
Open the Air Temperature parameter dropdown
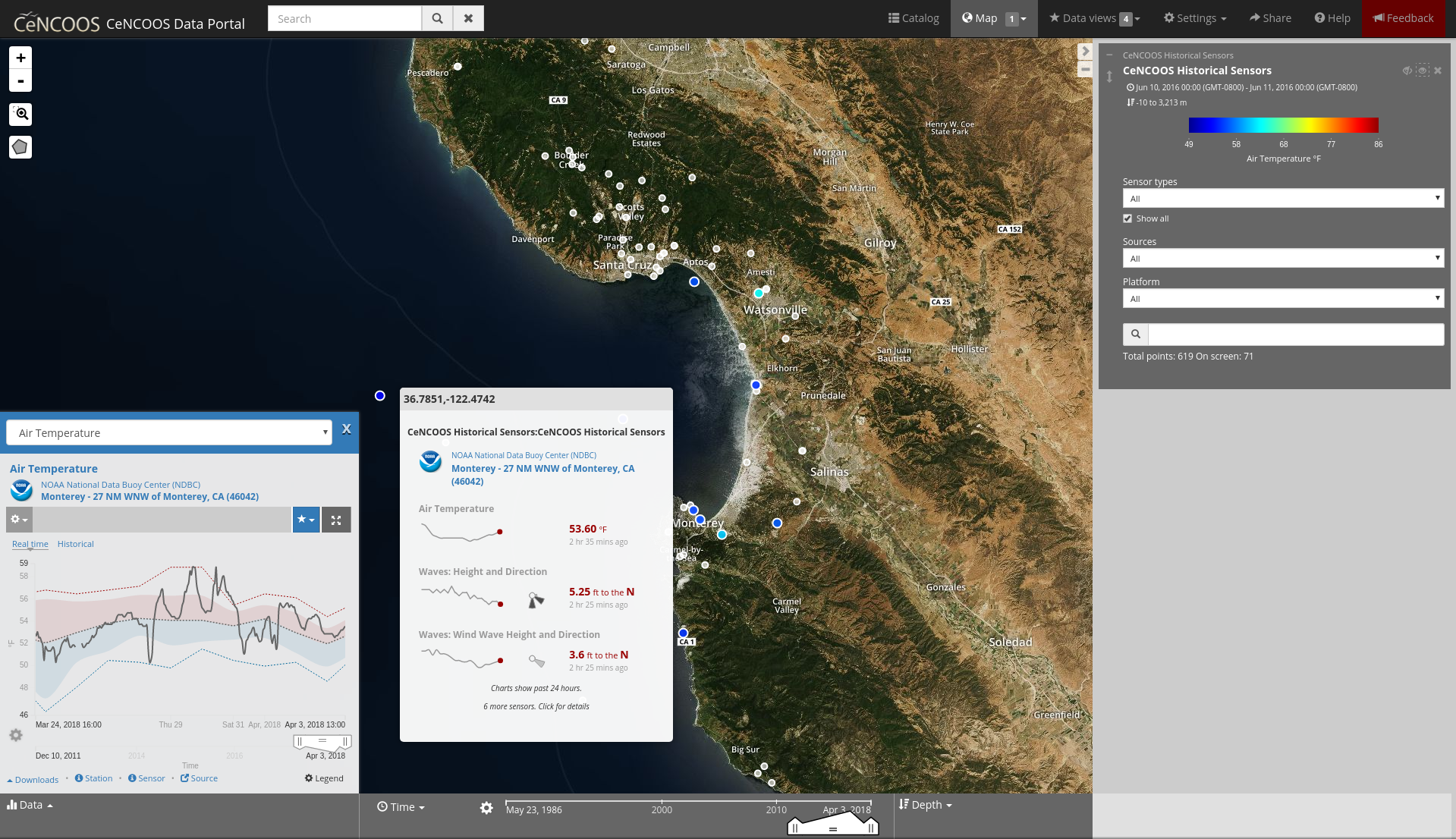click(x=169, y=433)
